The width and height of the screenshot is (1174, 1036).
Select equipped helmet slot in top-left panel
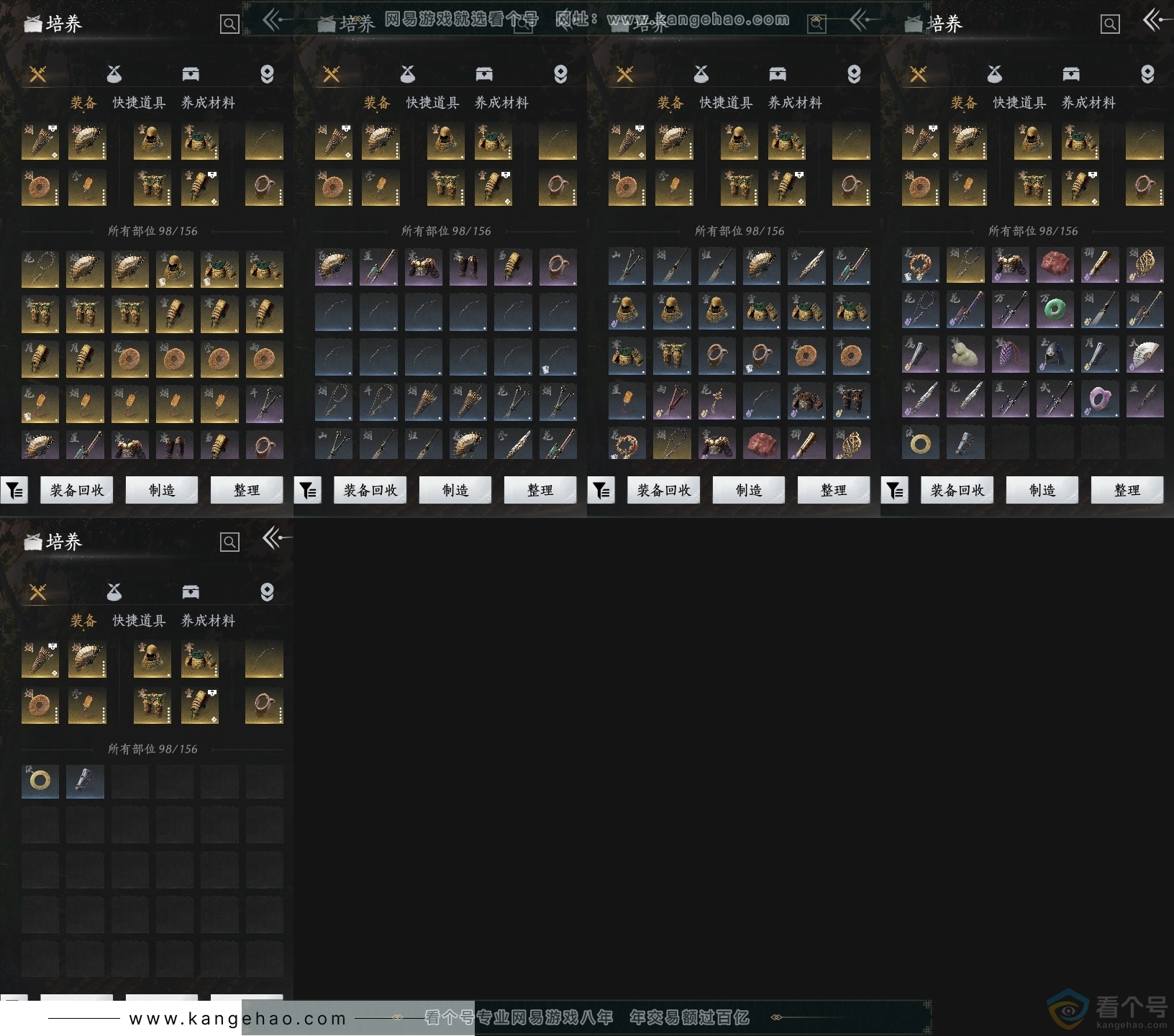coord(153,141)
